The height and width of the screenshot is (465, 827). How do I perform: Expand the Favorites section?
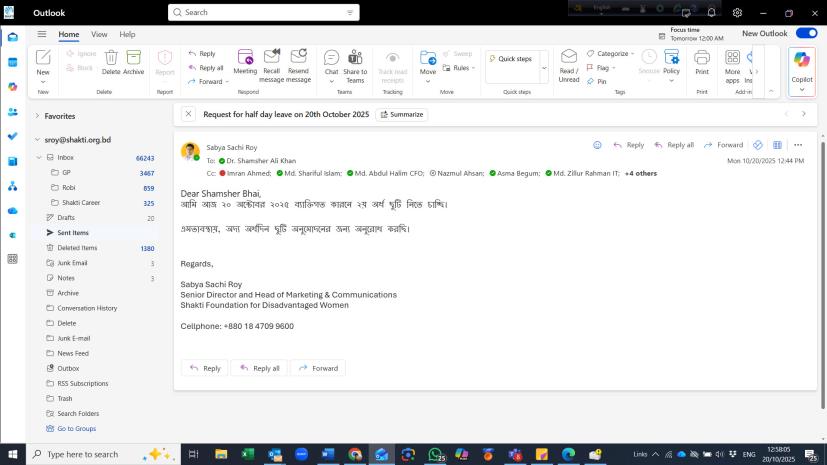37,116
